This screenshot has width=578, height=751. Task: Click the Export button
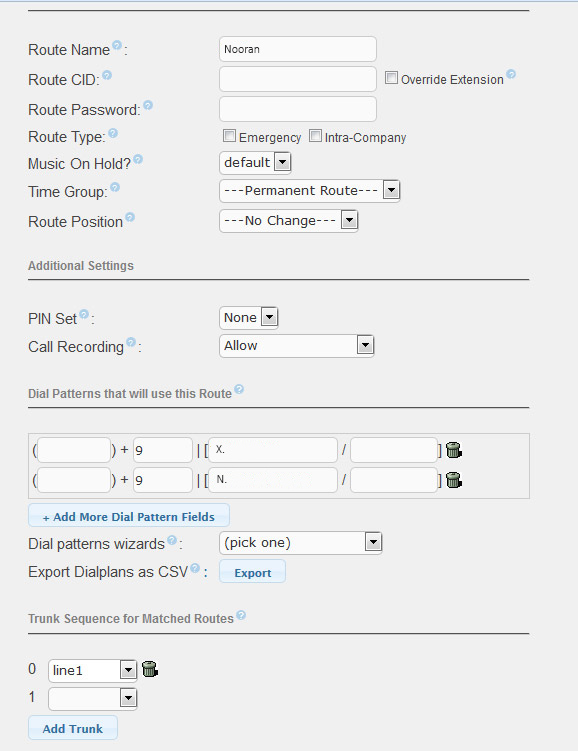click(252, 572)
